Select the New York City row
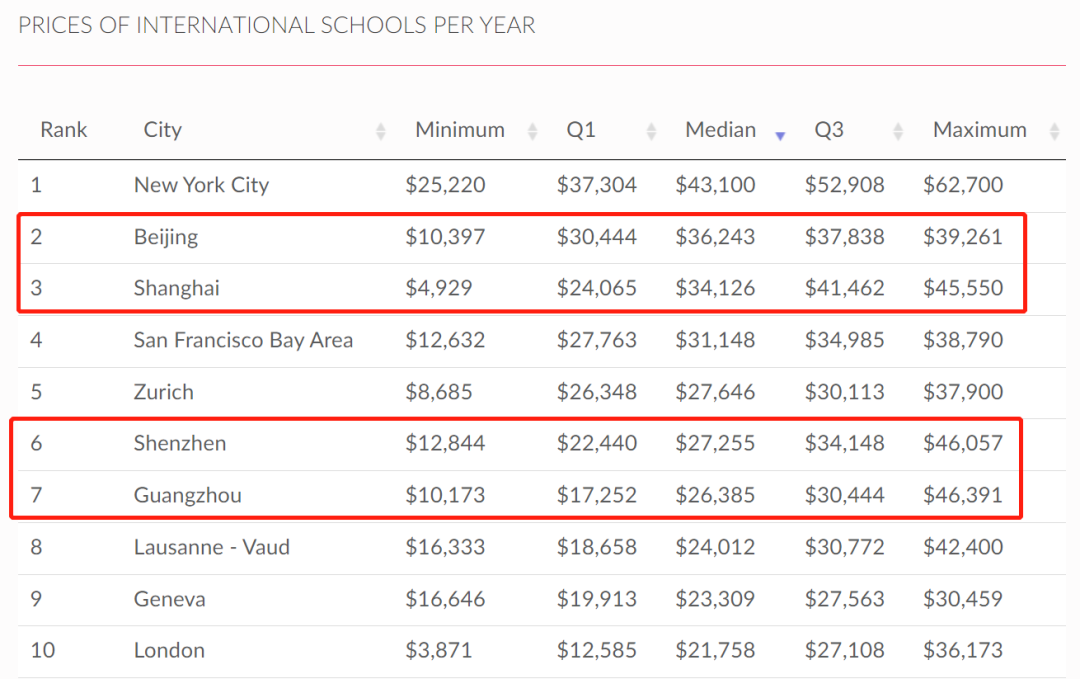Screen dimensions: 1080x679 click(x=201, y=185)
